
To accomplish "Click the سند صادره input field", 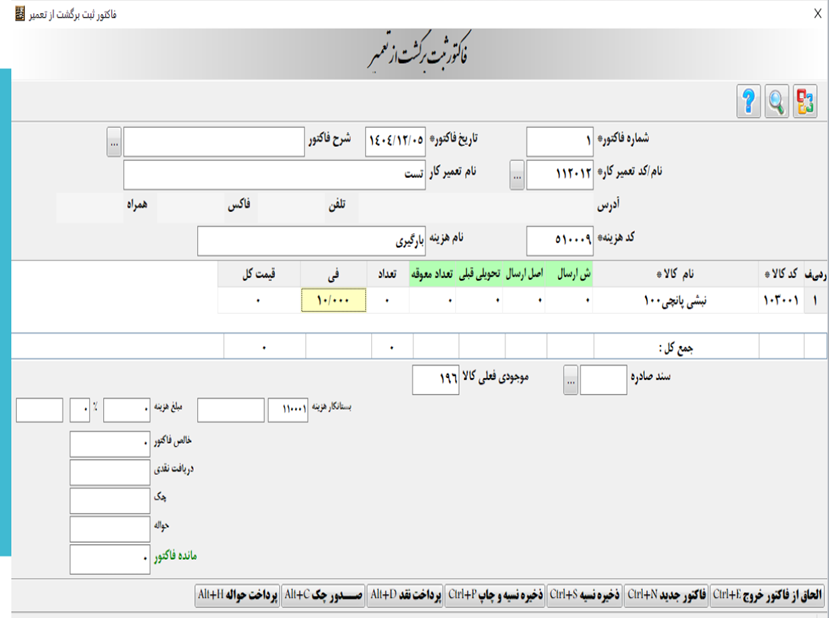I will (603, 380).
